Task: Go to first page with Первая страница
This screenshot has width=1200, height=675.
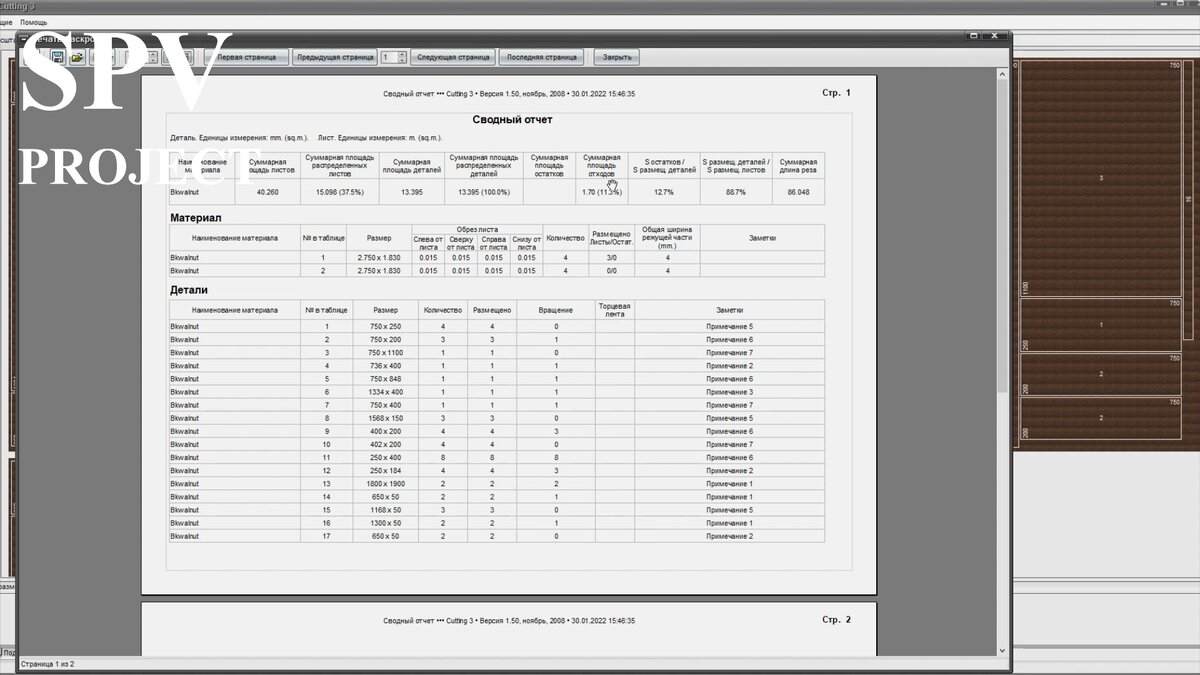Action: [x=247, y=57]
